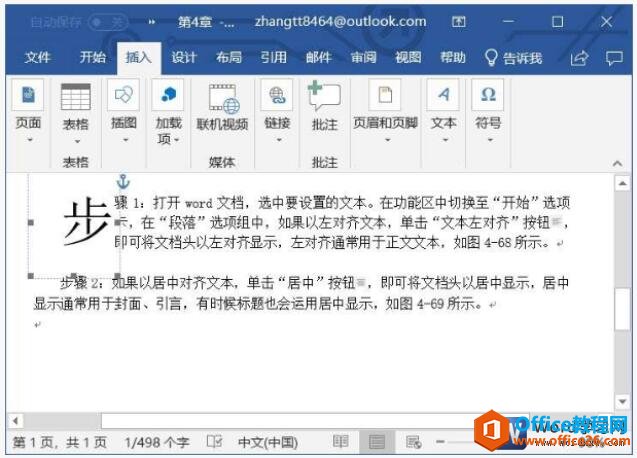
Task: Click the zoom out minus on zoom slider
Action: 440,441
